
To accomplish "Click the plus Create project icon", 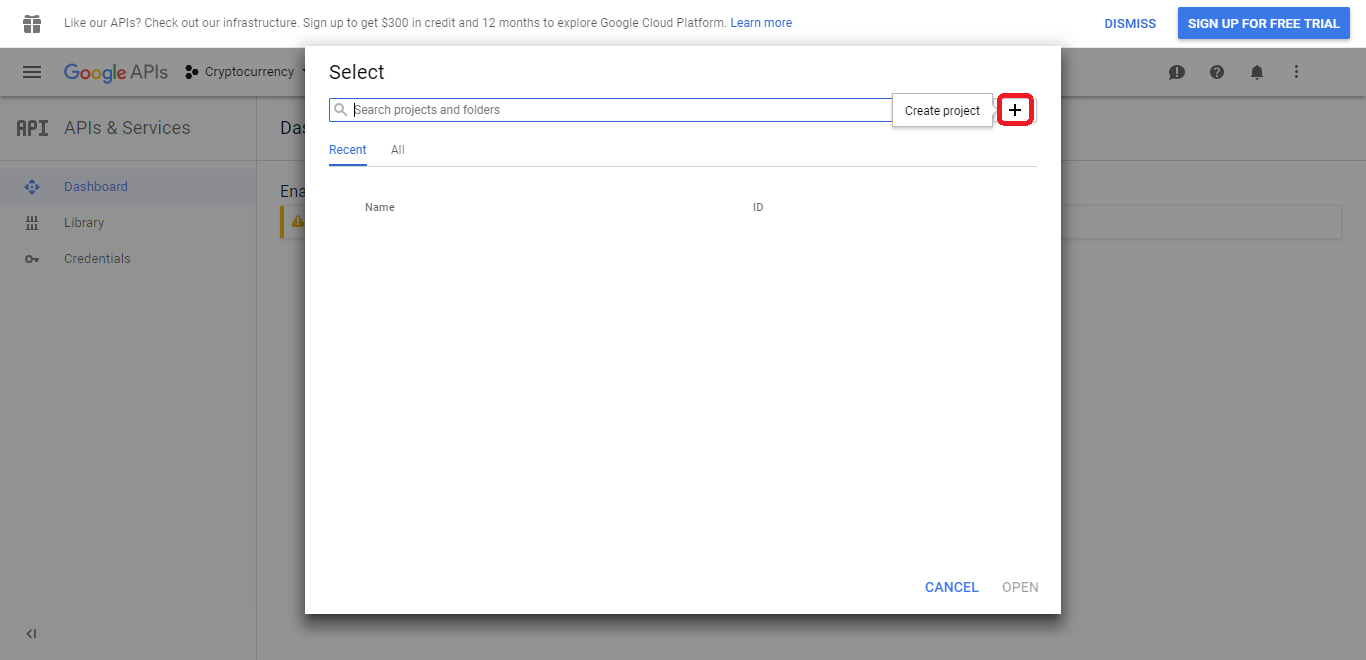I will (x=1015, y=110).
